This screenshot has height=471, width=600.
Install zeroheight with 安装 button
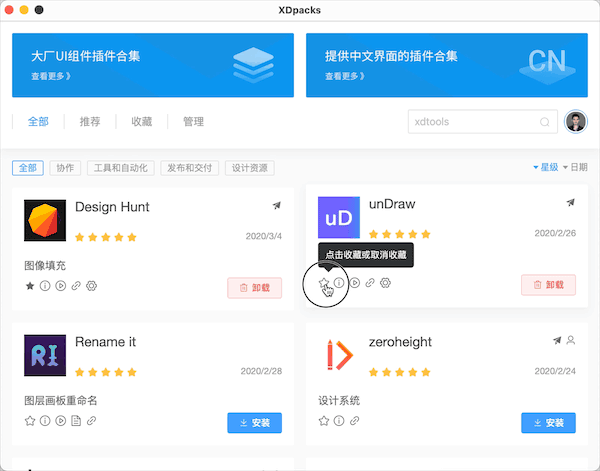coord(548,423)
